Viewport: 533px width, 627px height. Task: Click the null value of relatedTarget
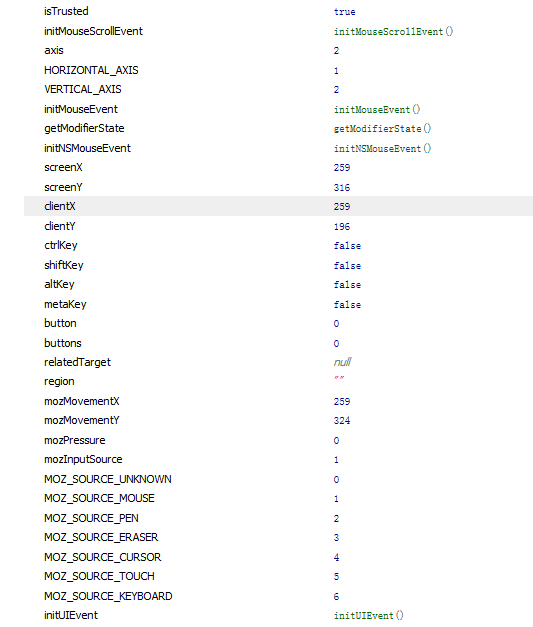click(342, 362)
